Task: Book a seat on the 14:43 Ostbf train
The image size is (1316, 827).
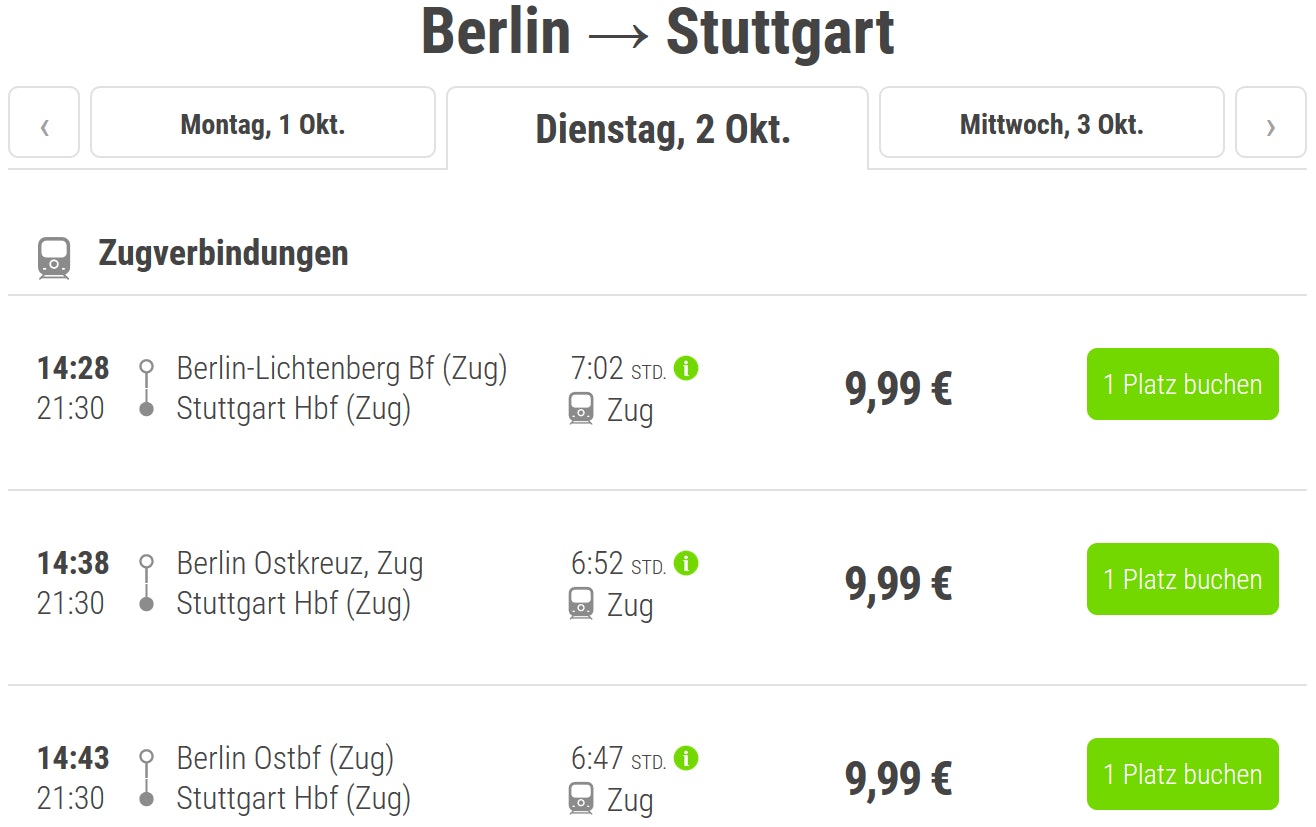Action: click(1182, 774)
